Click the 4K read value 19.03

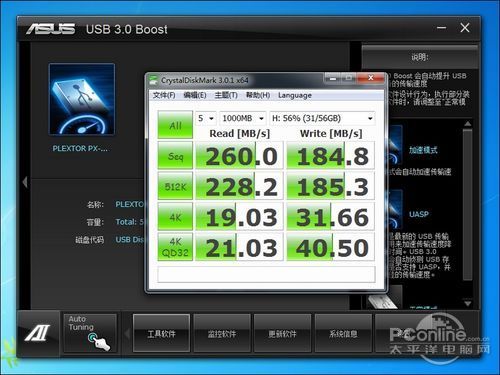click(x=239, y=217)
